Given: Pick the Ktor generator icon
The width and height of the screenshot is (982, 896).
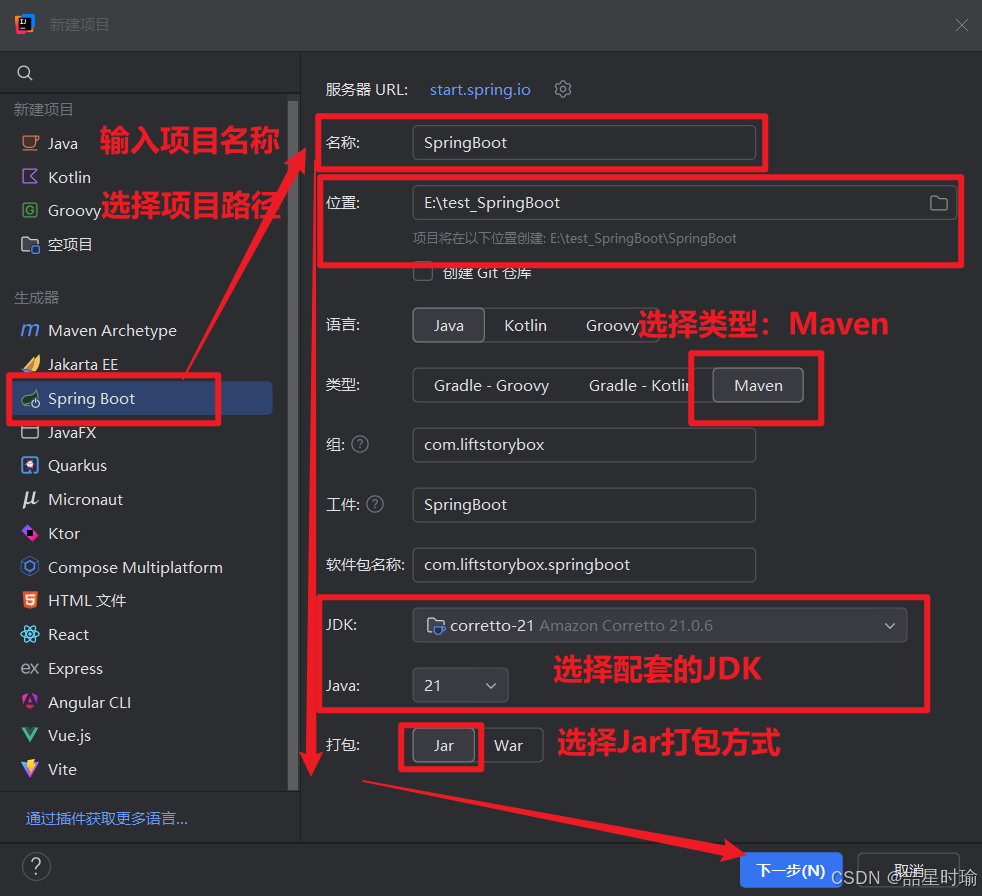Looking at the screenshot, I should (30, 533).
